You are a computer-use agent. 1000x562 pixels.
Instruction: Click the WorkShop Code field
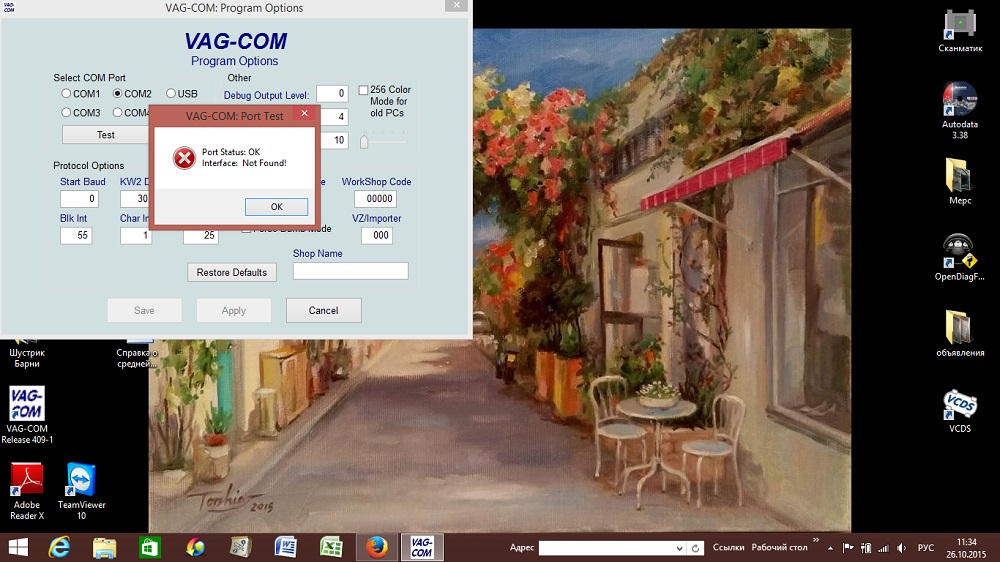376,199
